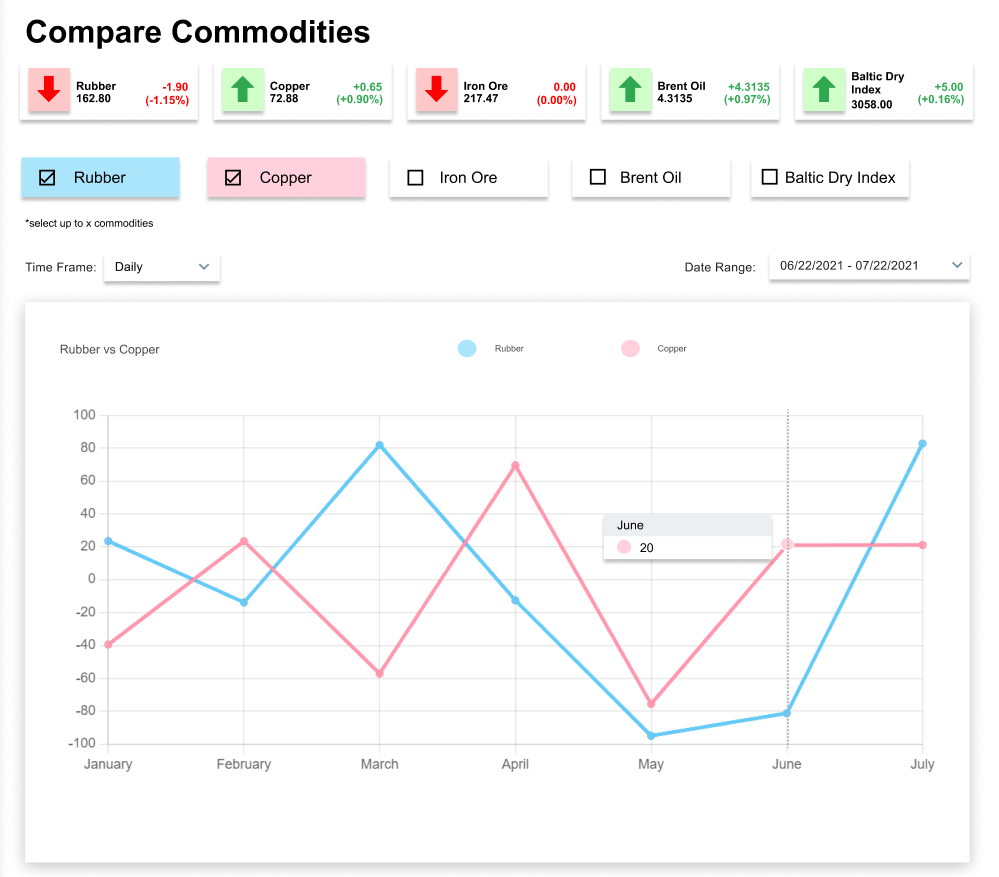Click the Rubber March data point peak

pos(379,445)
